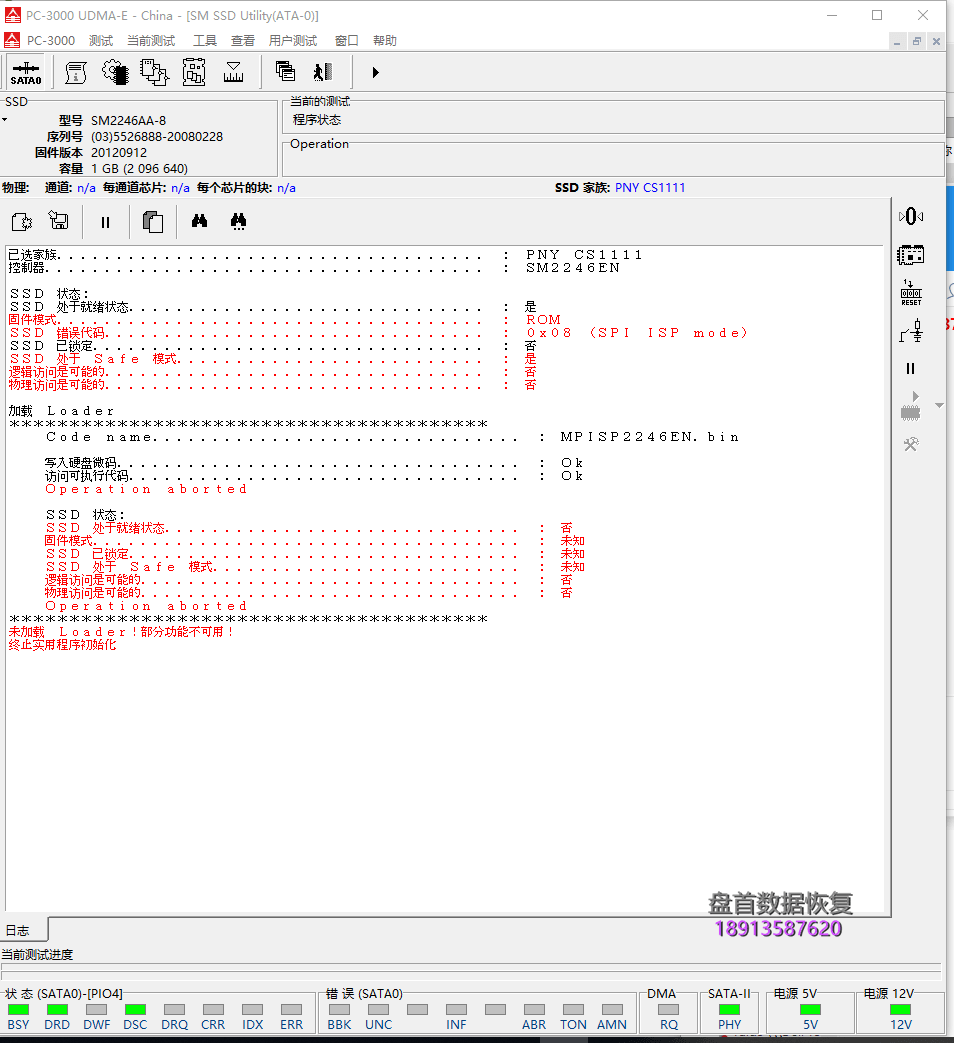The image size is (954, 1043).
Task: Click the copy pages icon in log toolbar
Action: [152, 222]
